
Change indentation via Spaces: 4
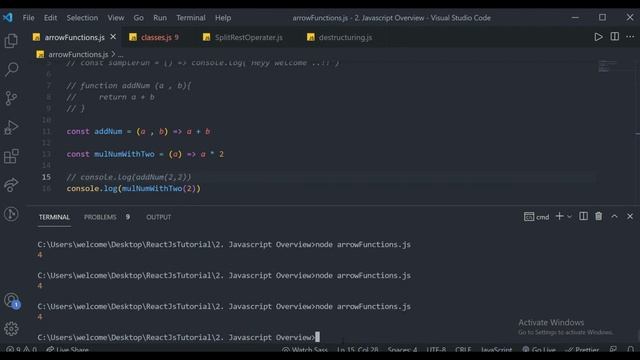click(x=402, y=349)
